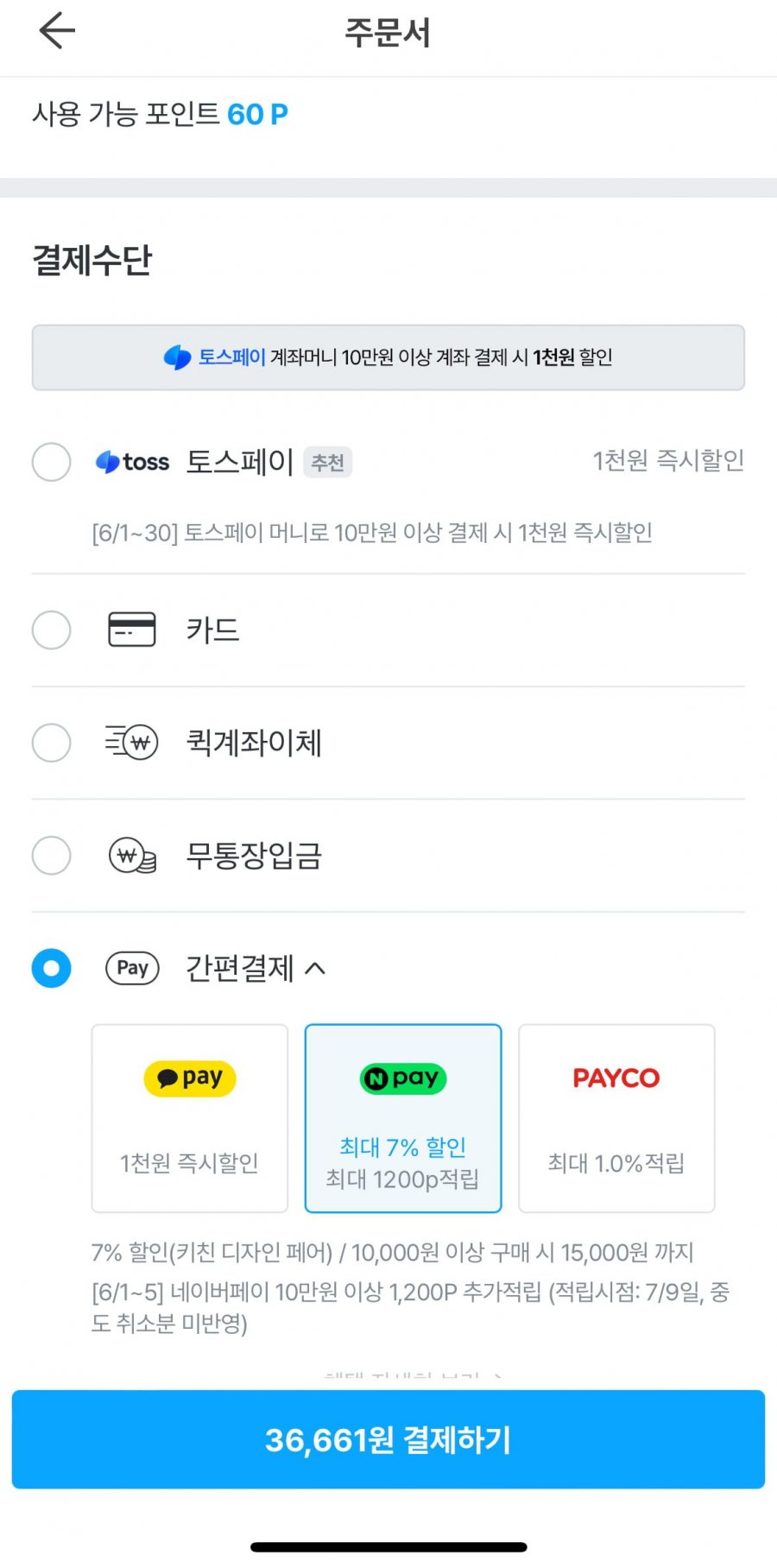The height and width of the screenshot is (1568, 777).
Task: Open the 토스페이 1천원 할인 banner
Action: (x=388, y=357)
